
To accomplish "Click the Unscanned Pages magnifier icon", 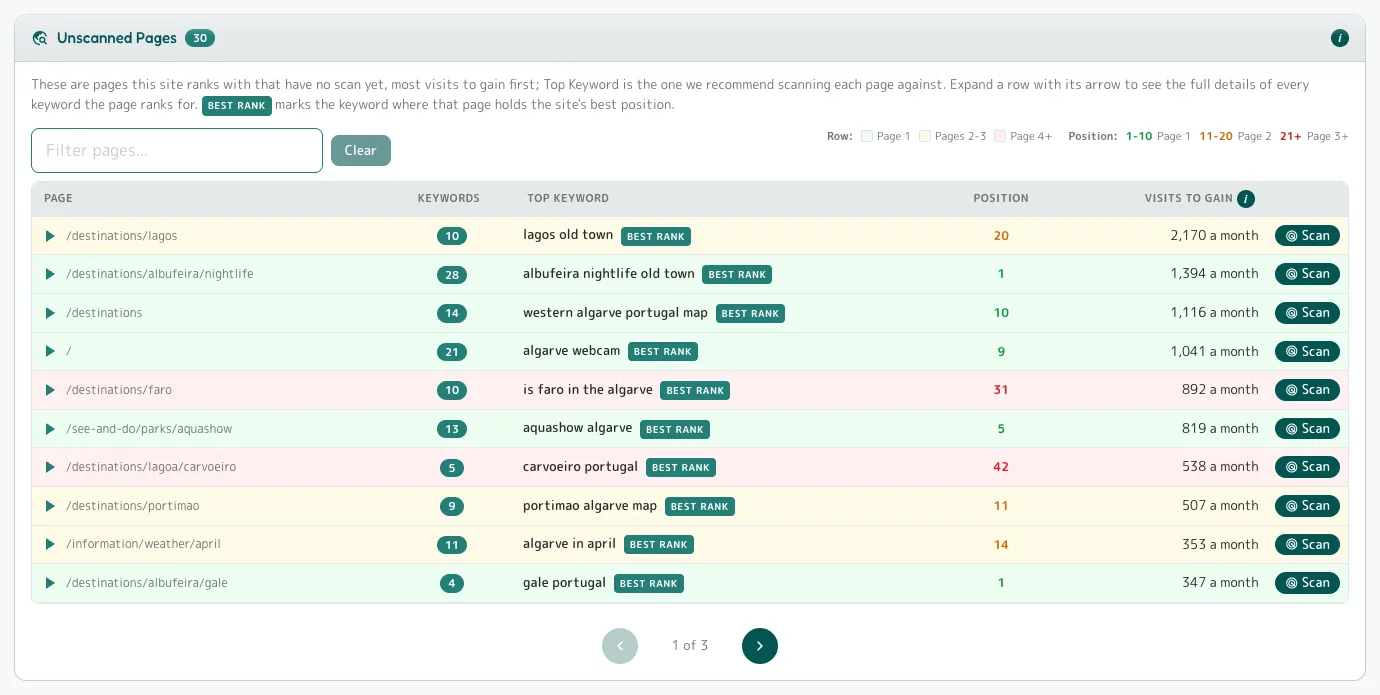I will (40, 38).
